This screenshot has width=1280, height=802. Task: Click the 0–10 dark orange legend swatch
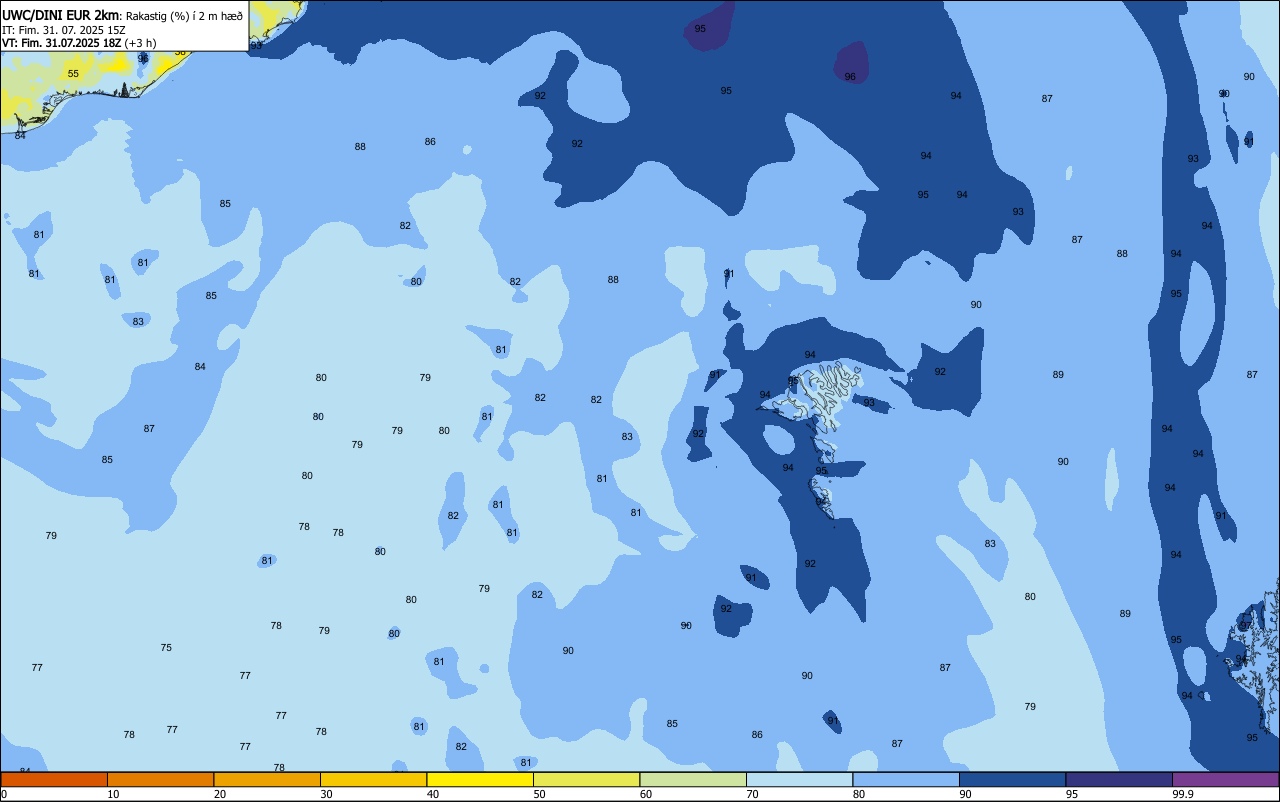(54, 779)
